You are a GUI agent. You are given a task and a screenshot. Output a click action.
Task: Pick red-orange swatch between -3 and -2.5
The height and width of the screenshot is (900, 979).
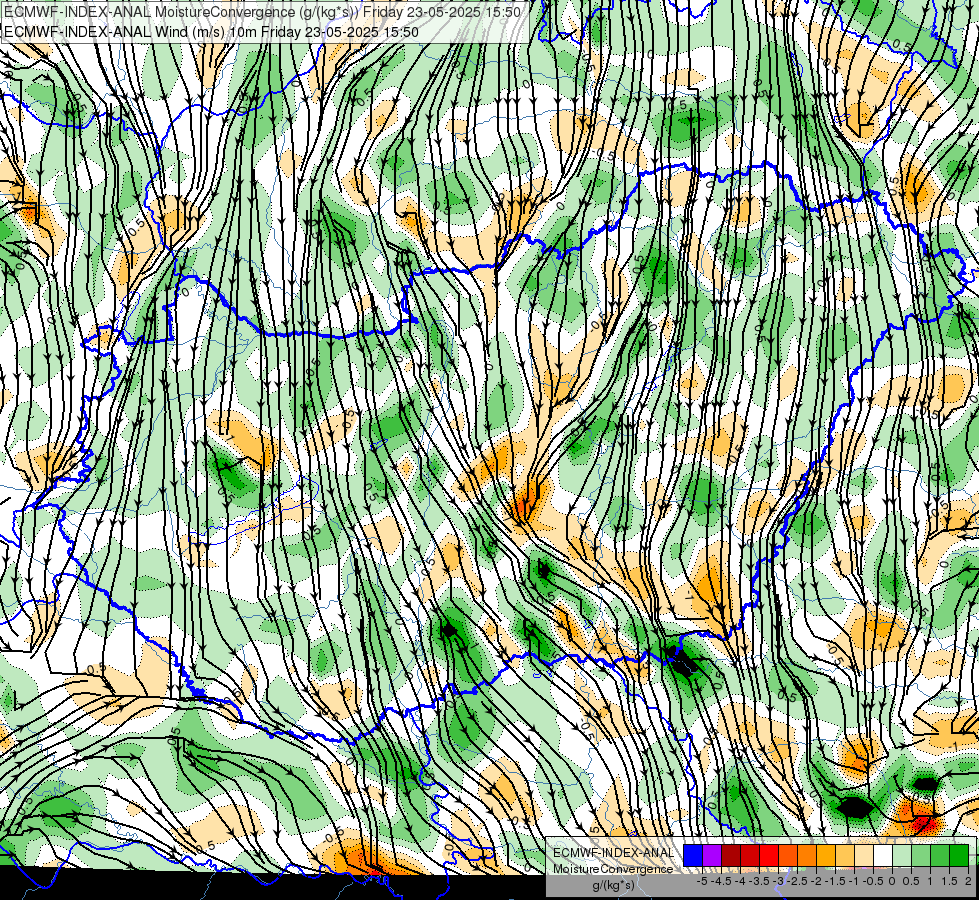tap(788, 856)
